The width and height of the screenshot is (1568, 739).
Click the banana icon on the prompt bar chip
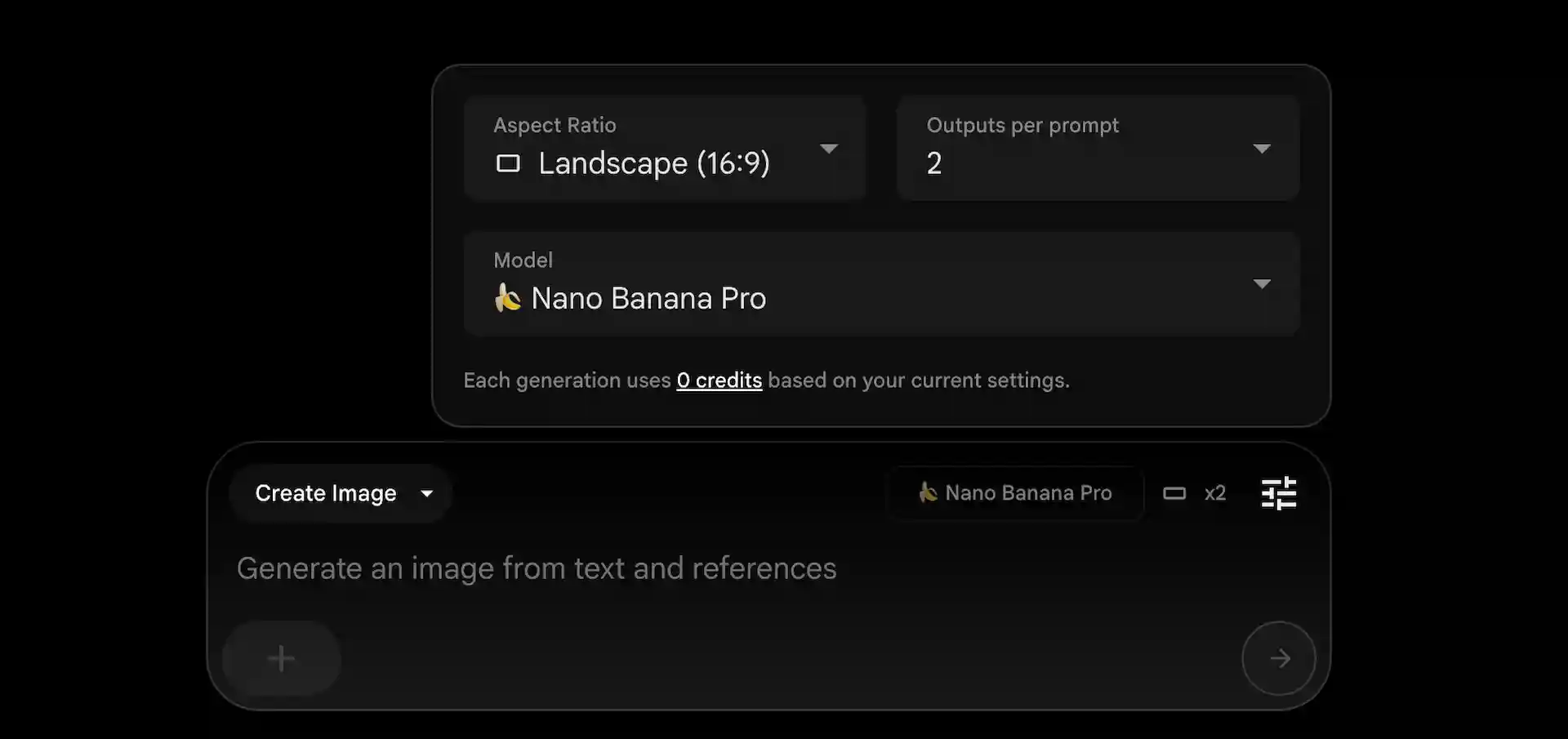point(928,492)
